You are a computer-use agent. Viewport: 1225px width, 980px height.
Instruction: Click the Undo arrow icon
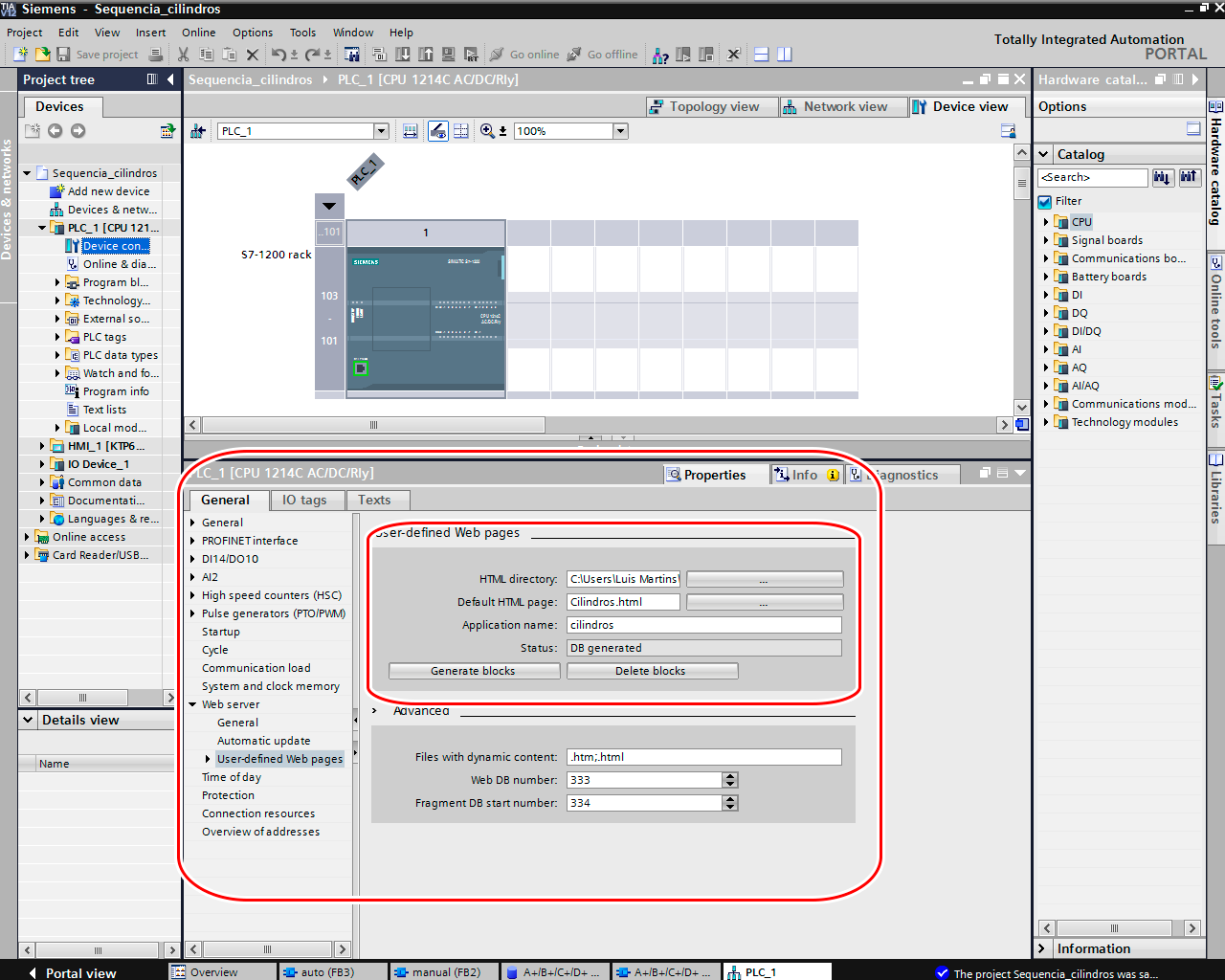point(278,55)
